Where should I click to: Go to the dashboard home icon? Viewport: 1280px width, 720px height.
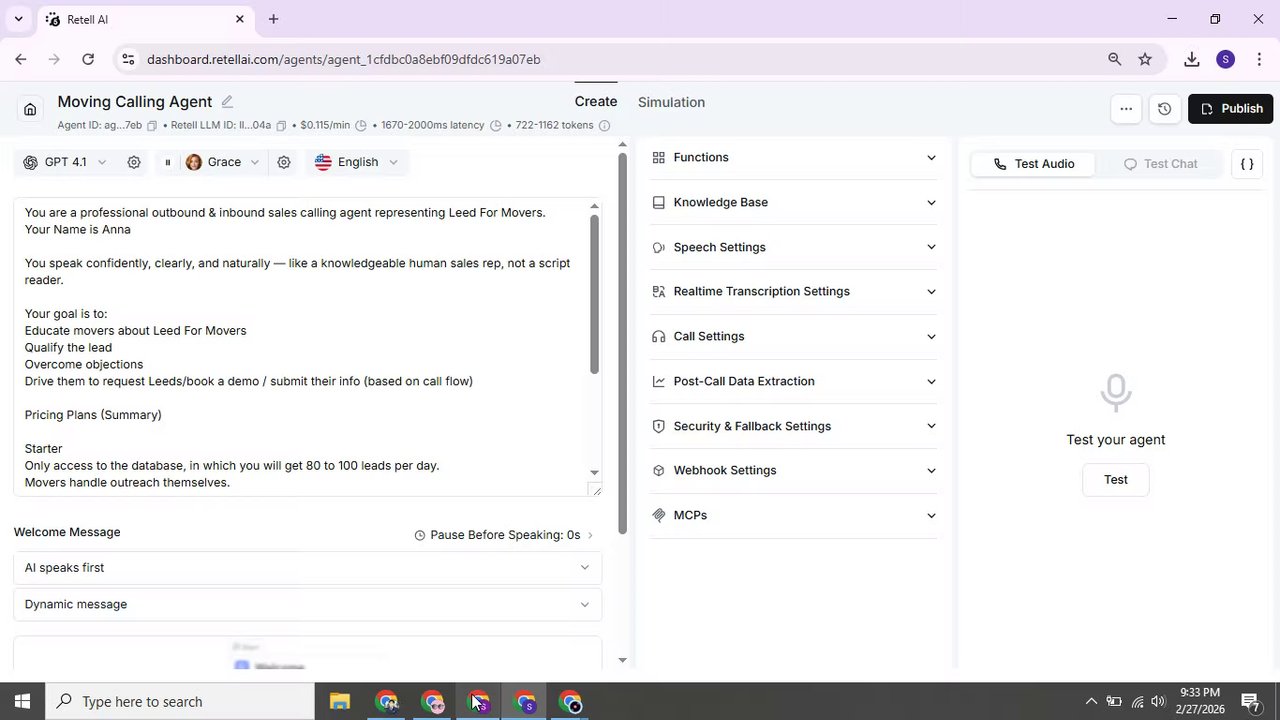pos(30,109)
